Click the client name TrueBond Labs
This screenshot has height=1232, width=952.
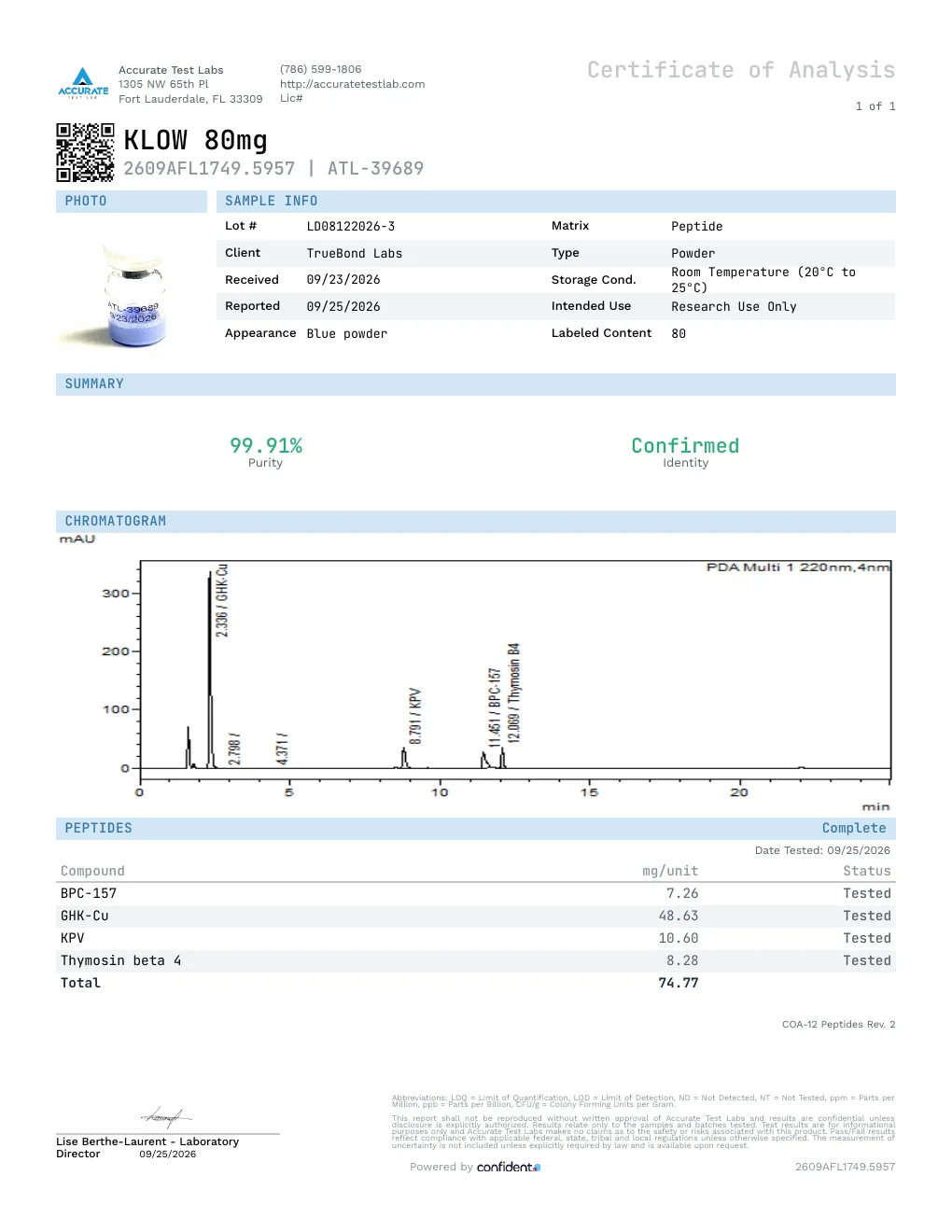pos(355,253)
